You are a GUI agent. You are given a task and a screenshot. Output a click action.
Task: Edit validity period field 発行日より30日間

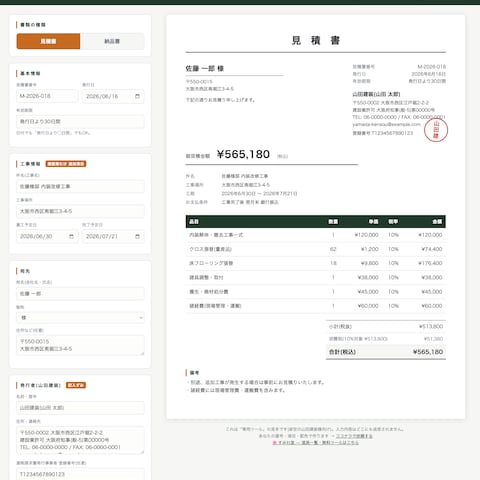[x=80, y=121]
